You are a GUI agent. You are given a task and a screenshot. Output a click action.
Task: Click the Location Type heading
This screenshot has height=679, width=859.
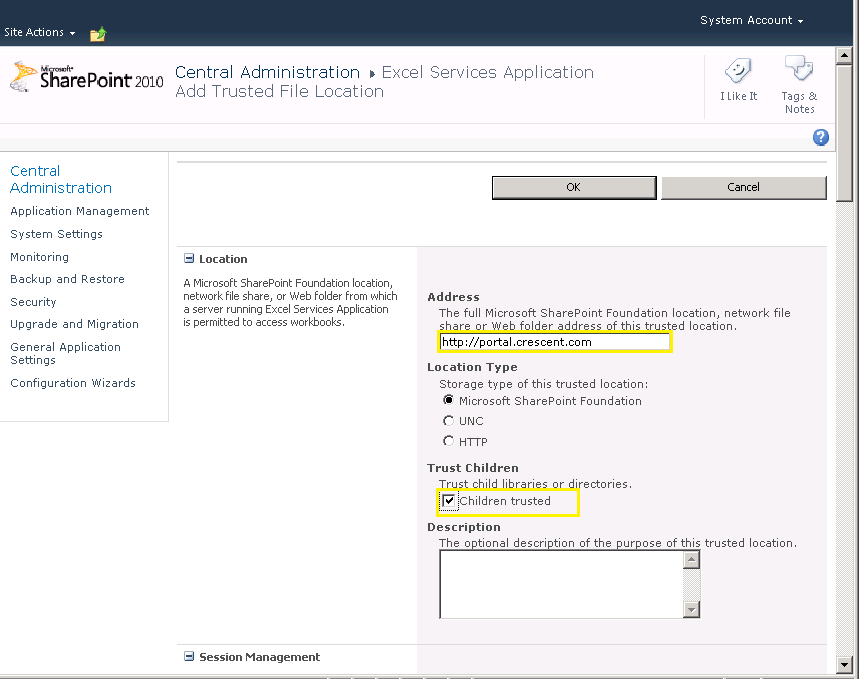tap(472, 367)
